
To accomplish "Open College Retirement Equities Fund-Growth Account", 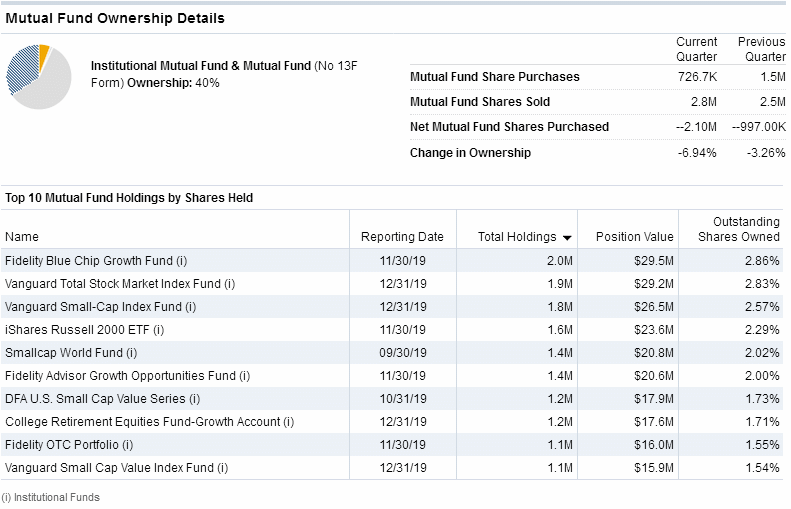I will click(149, 422).
